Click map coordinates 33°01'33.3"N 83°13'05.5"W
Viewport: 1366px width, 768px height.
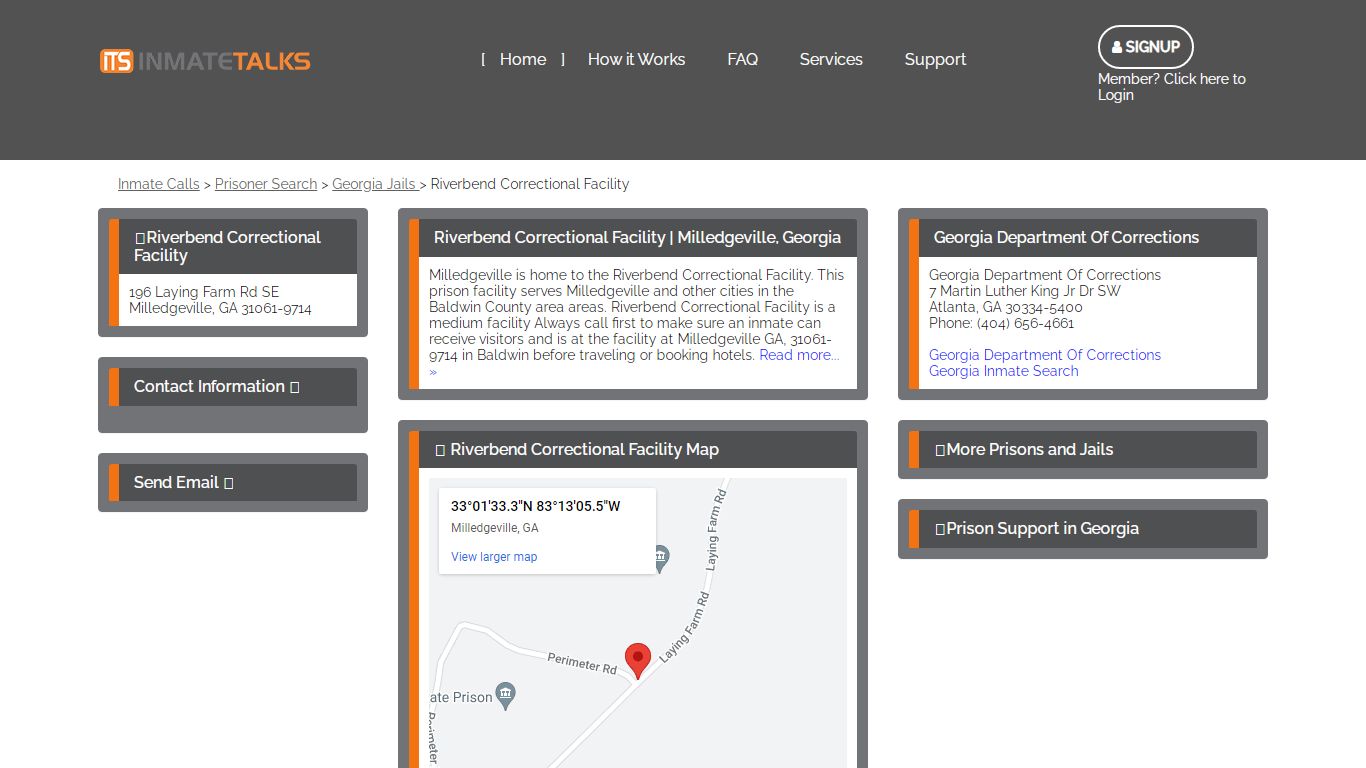[535, 506]
